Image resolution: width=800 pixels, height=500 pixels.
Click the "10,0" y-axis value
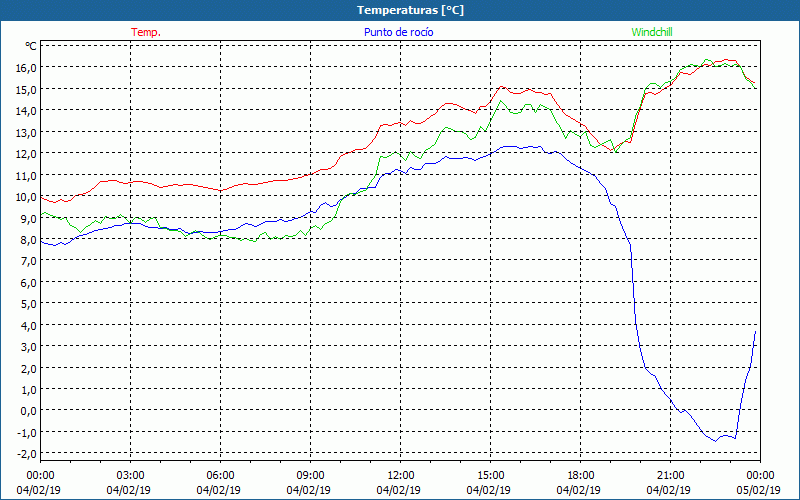pyautogui.click(x=28, y=197)
